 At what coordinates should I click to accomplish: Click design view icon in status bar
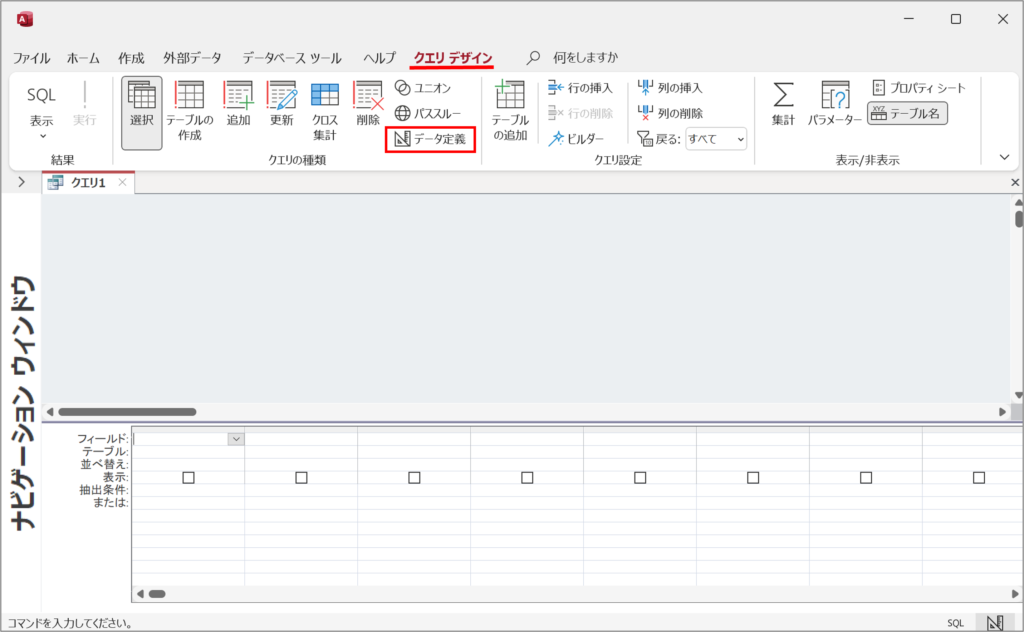995,623
